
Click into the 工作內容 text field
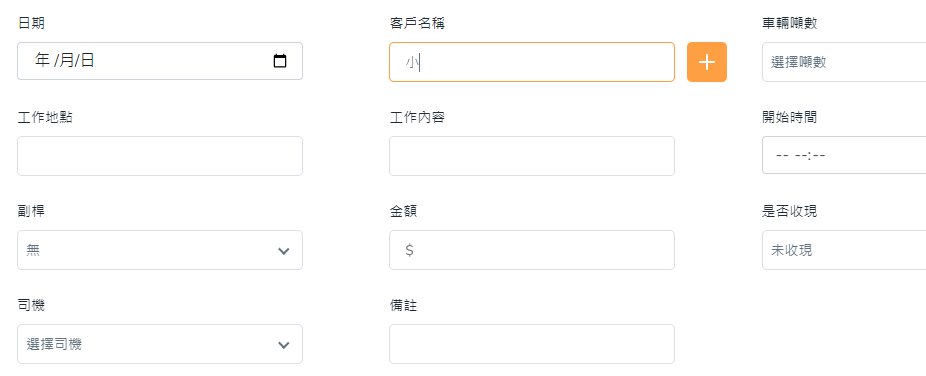(x=532, y=156)
